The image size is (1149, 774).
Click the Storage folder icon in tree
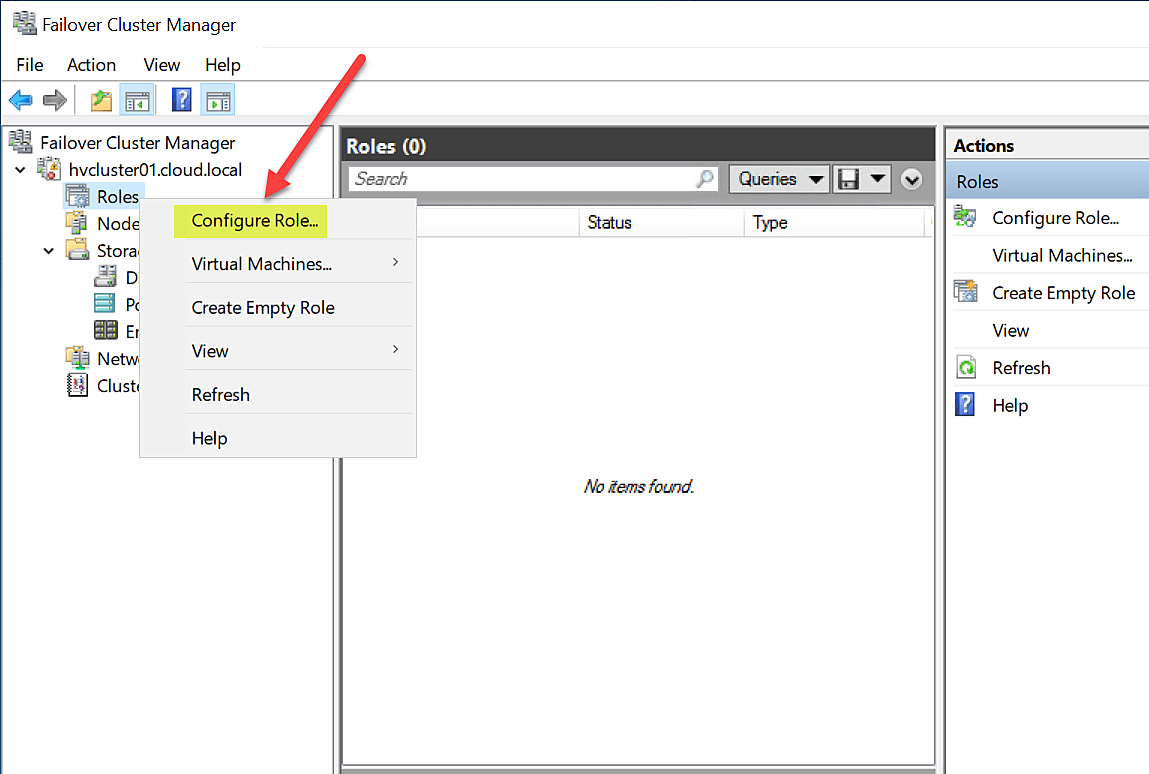(78, 250)
